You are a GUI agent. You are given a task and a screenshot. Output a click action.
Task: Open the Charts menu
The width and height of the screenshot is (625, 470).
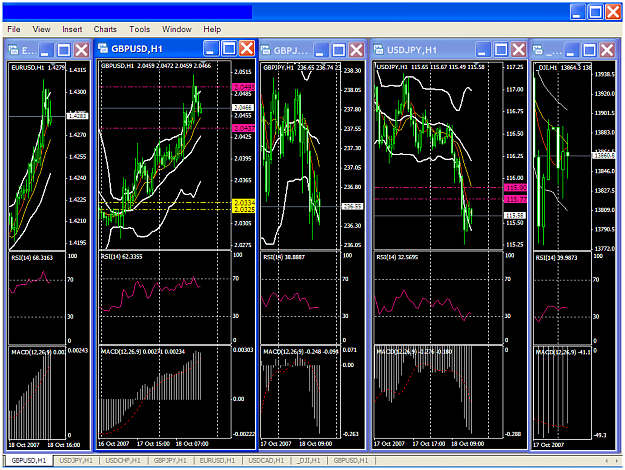tap(105, 29)
